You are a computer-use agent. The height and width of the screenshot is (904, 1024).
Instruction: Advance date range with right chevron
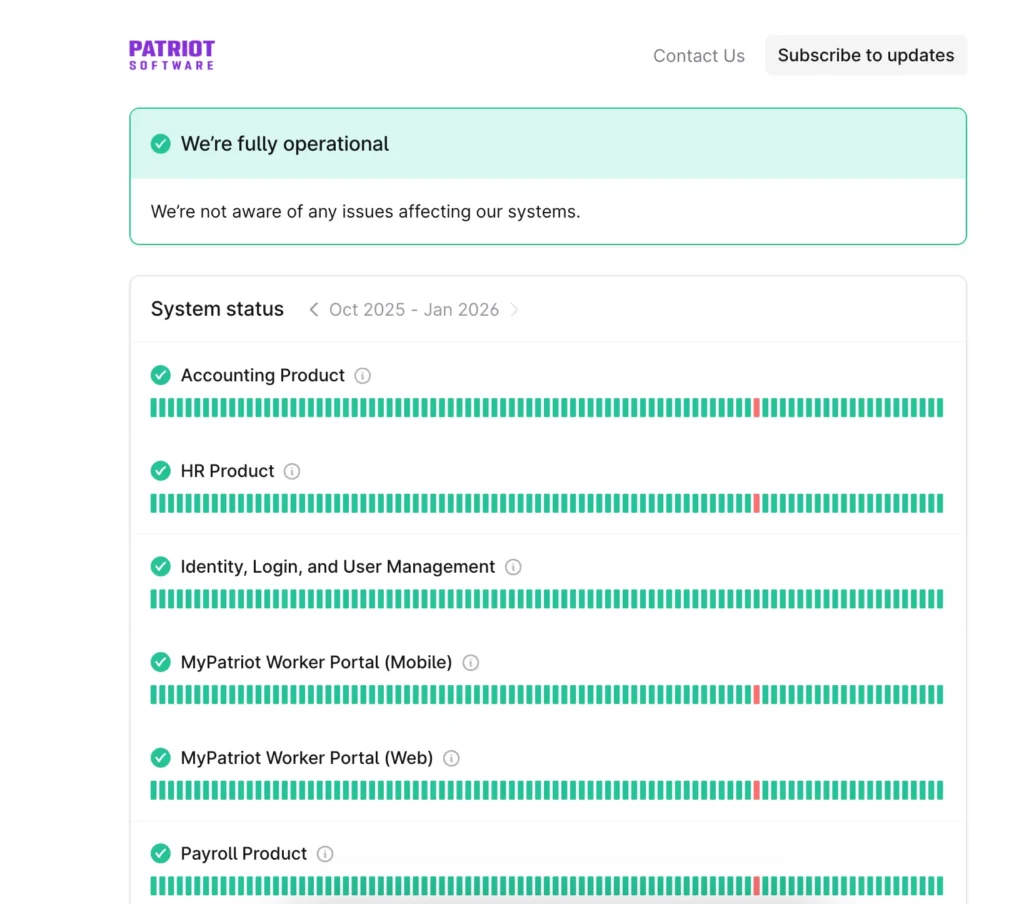click(514, 310)
